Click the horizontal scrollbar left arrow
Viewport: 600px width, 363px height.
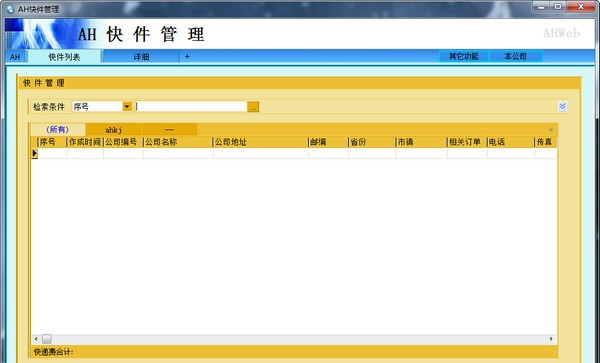tap(36, 339)
